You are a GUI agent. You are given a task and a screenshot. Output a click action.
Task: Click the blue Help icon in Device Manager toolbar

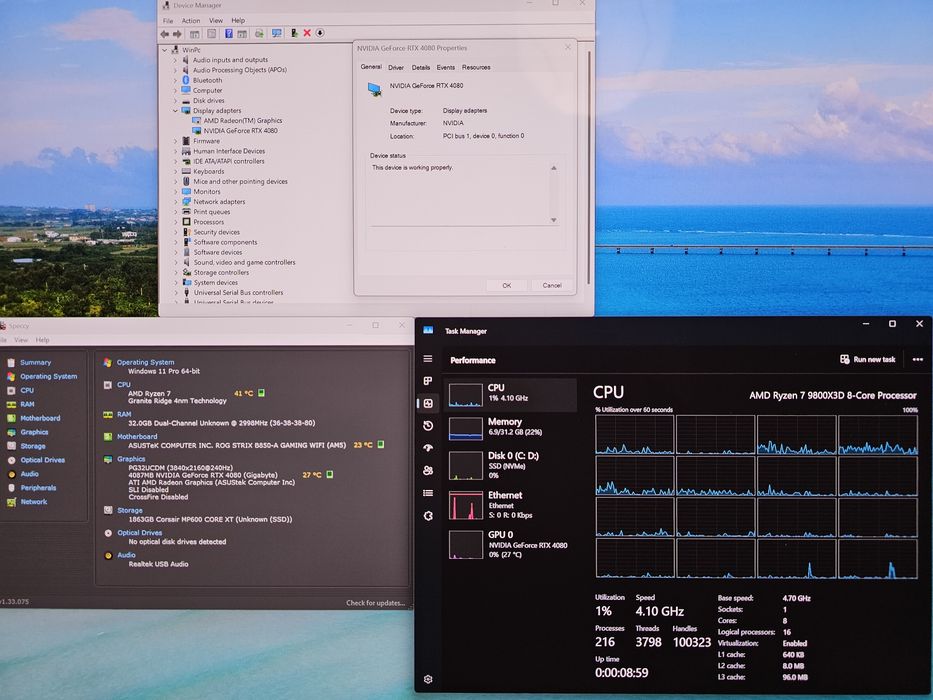(x=228, y=33)
